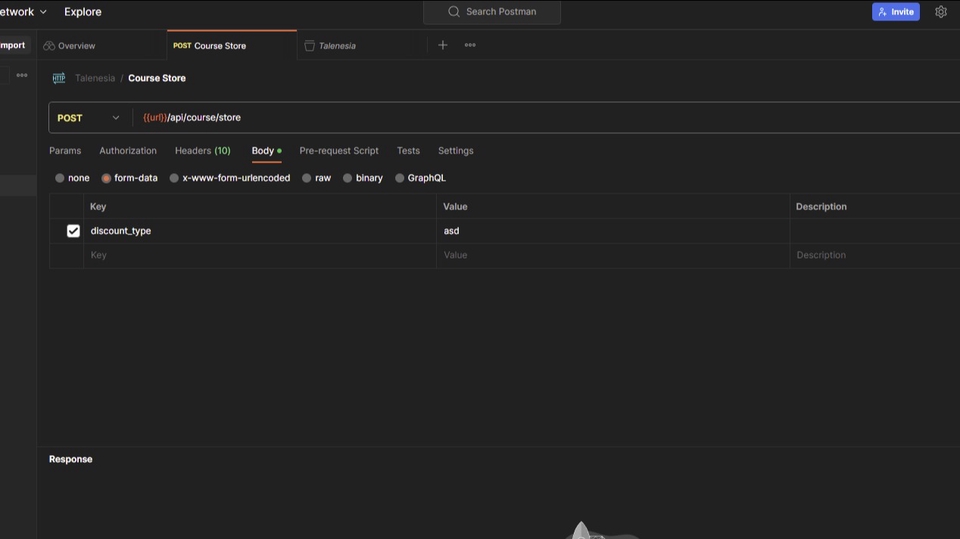Open tab options ellipsis next to plus
960x539 pixels.
tap(470, 45)
